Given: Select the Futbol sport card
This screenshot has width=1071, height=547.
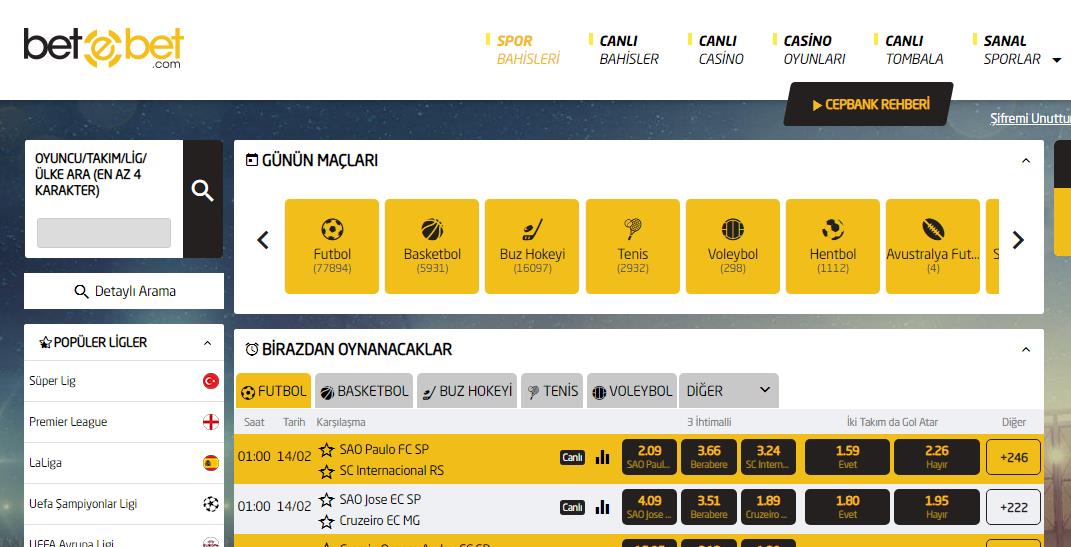Looking at the screenshot, I should tap(332, 247).
